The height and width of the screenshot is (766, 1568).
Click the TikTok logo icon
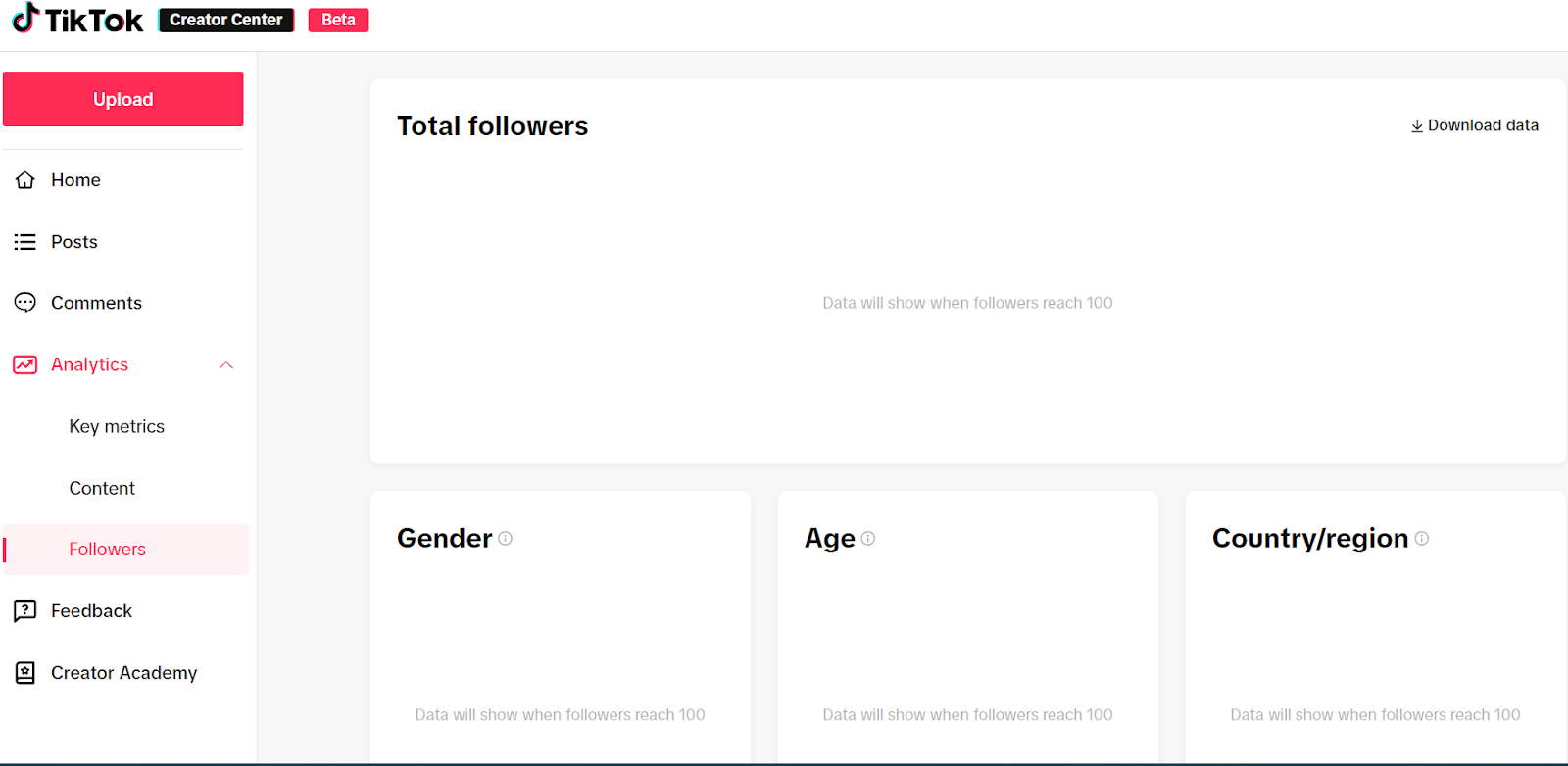(25, 18)
